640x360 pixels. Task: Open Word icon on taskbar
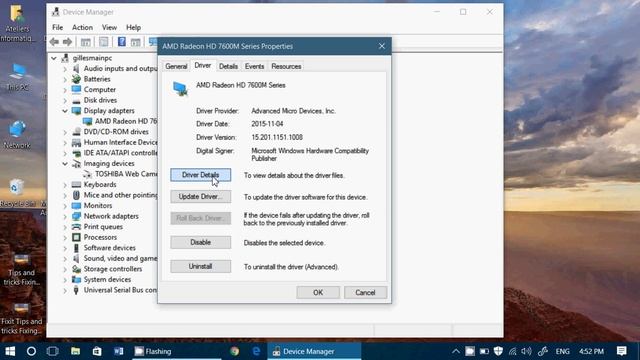118,351
